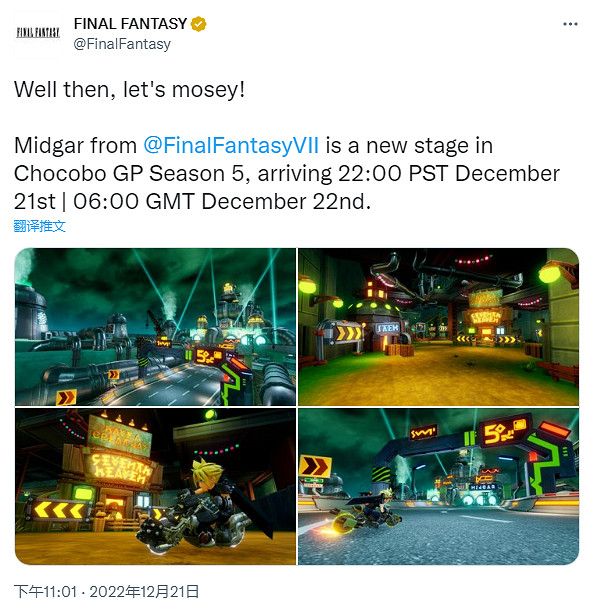View the Seventh Heaven bar screenshot

tap(155, 486)
